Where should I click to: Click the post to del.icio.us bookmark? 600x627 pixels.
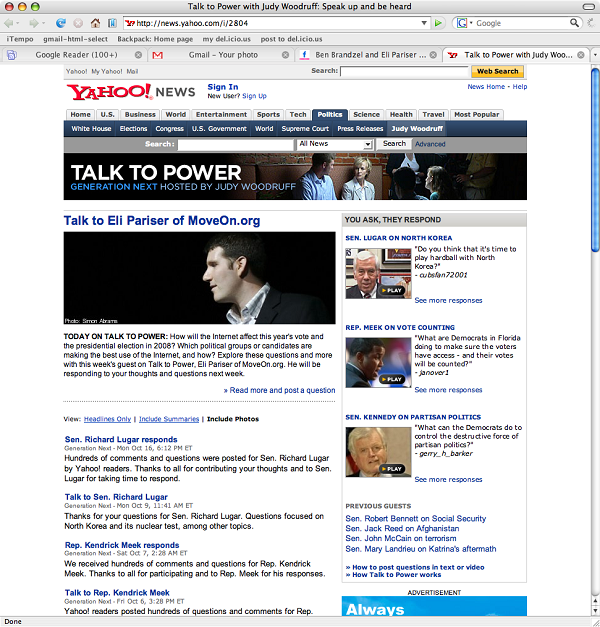click(x=291, y=39)
